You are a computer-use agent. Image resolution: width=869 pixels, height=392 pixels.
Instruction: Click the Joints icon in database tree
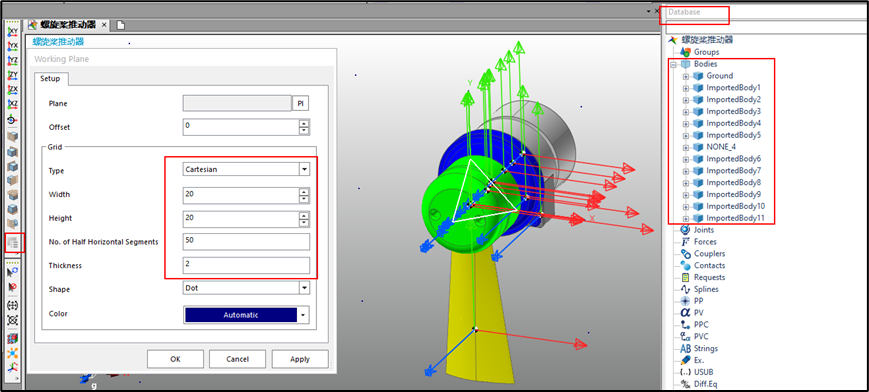pyautogui.click(x=684, y=230)
